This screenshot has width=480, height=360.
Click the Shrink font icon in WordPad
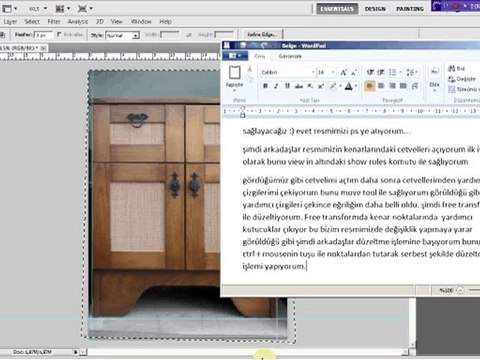coord(354,72)
